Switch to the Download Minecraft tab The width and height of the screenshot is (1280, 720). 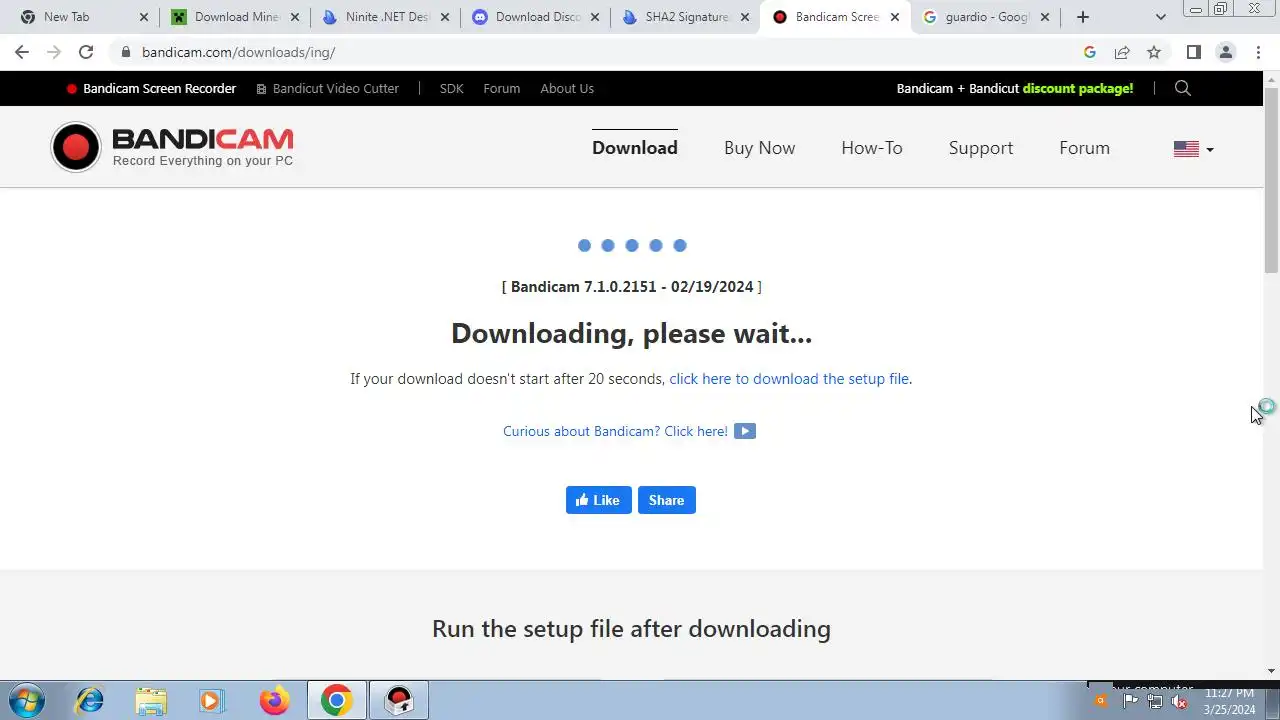[237, 17]
